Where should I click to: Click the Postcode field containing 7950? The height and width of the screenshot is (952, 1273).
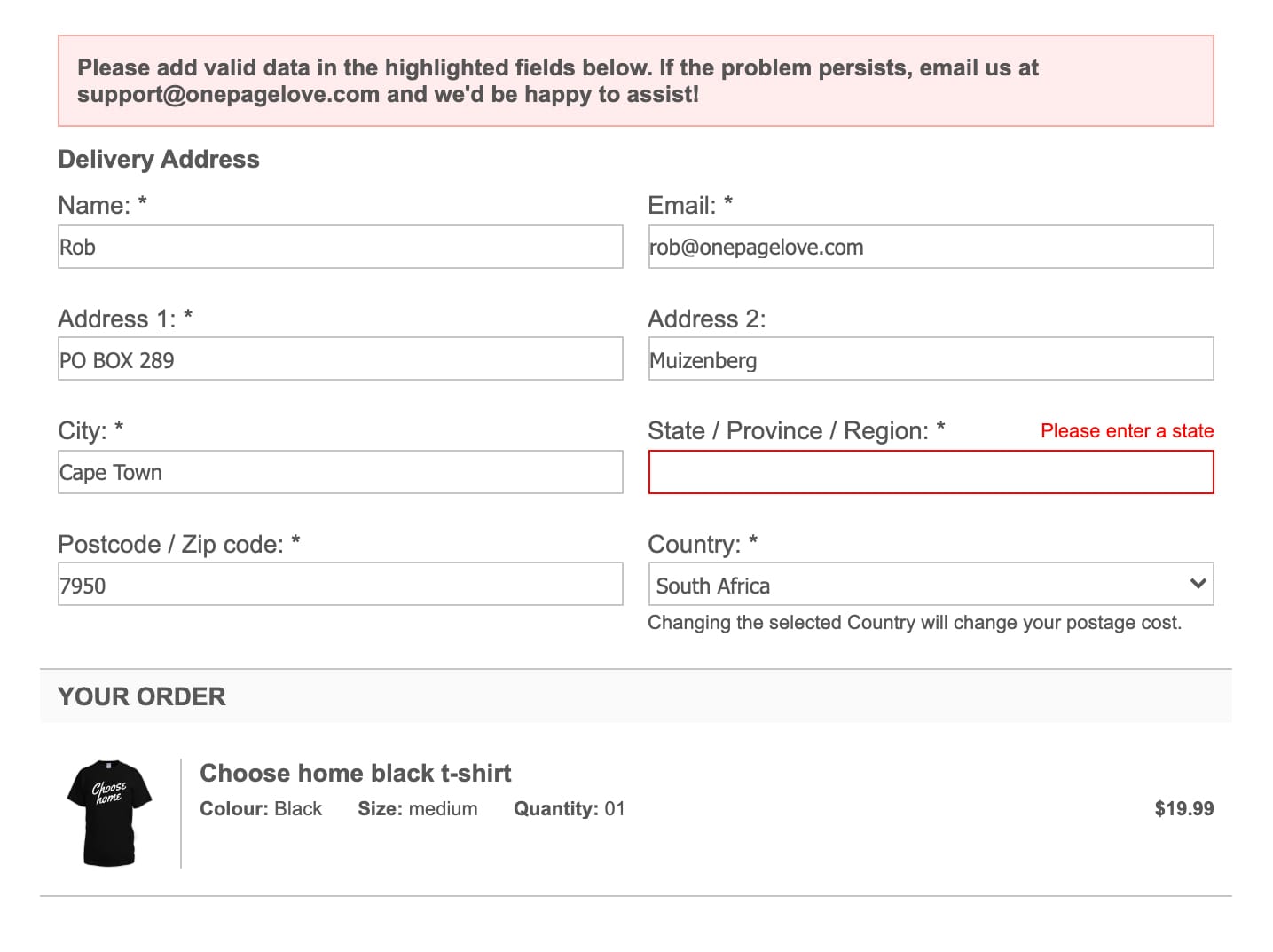340,585
